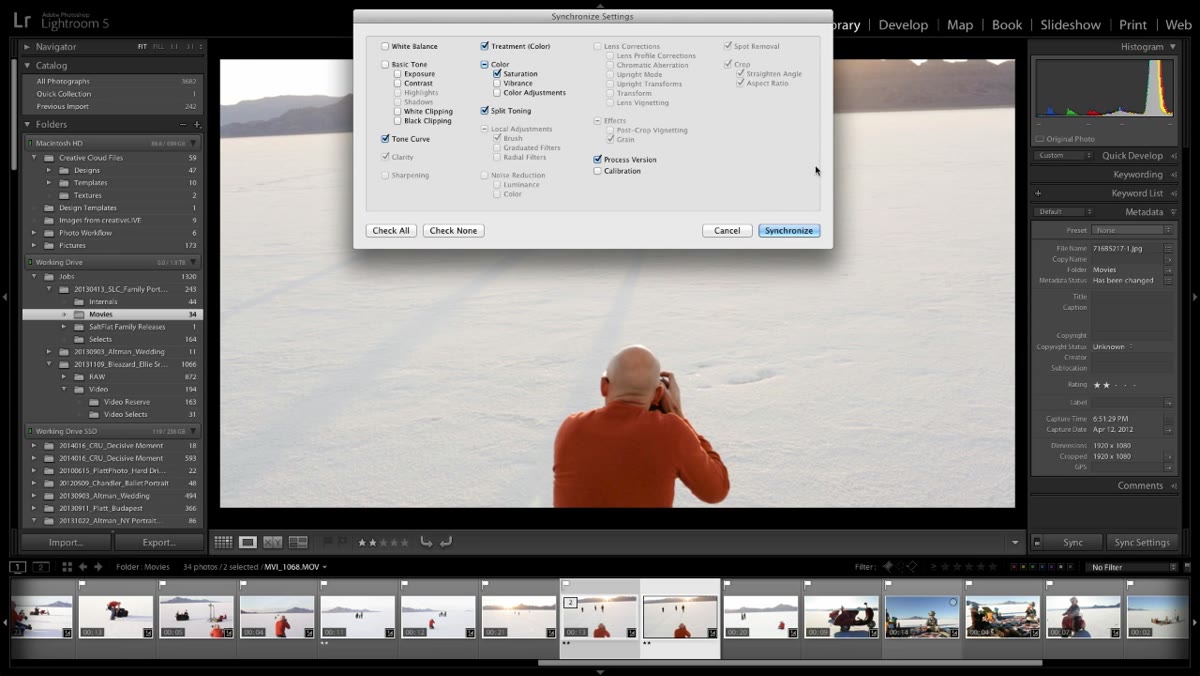This screenshot has width=1200, height=676.
Task: Go back using filmstrip left arrow
Action: tap(83, 567)
